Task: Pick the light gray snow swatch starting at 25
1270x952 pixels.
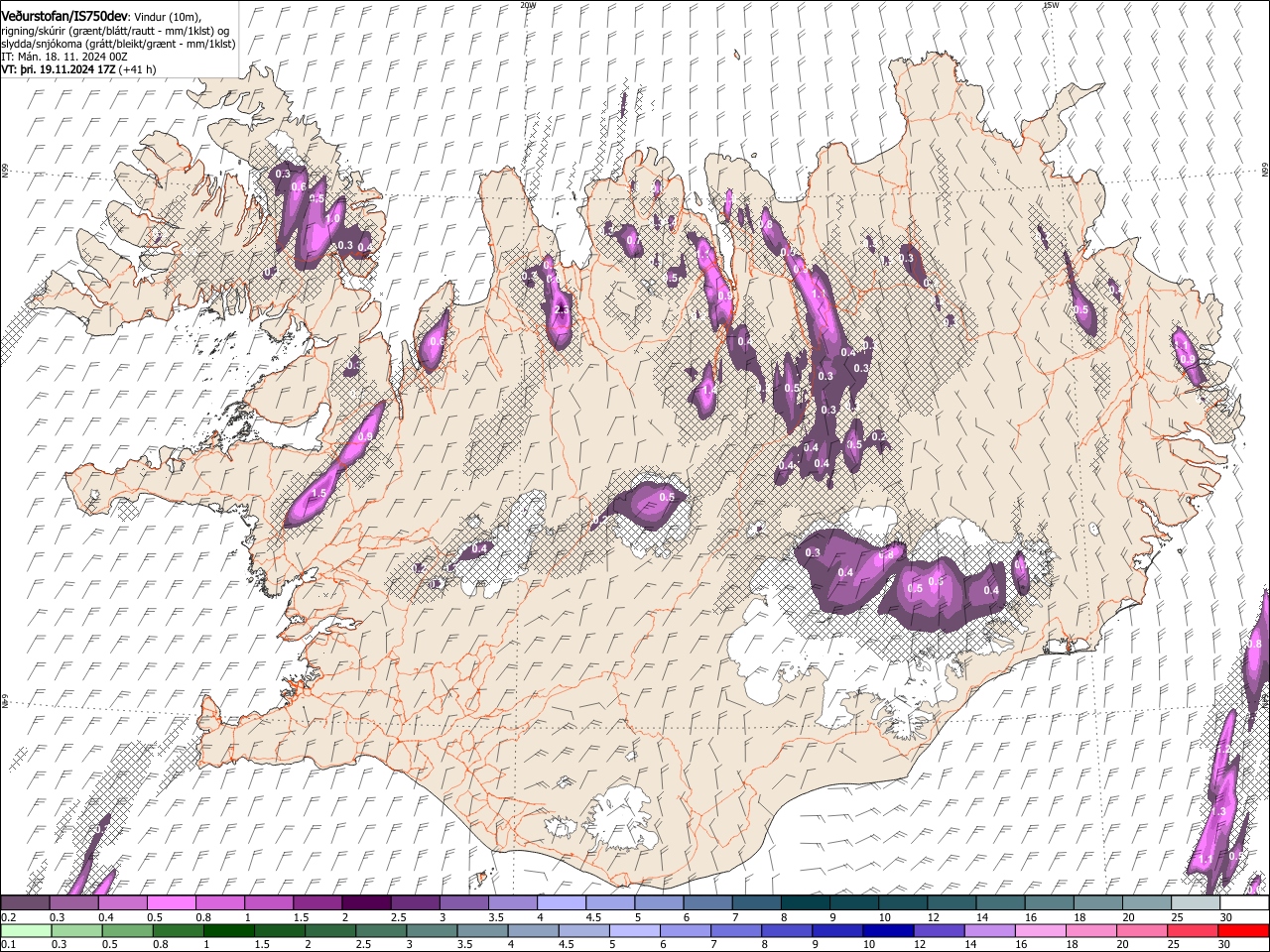Action: (1194, 903)
